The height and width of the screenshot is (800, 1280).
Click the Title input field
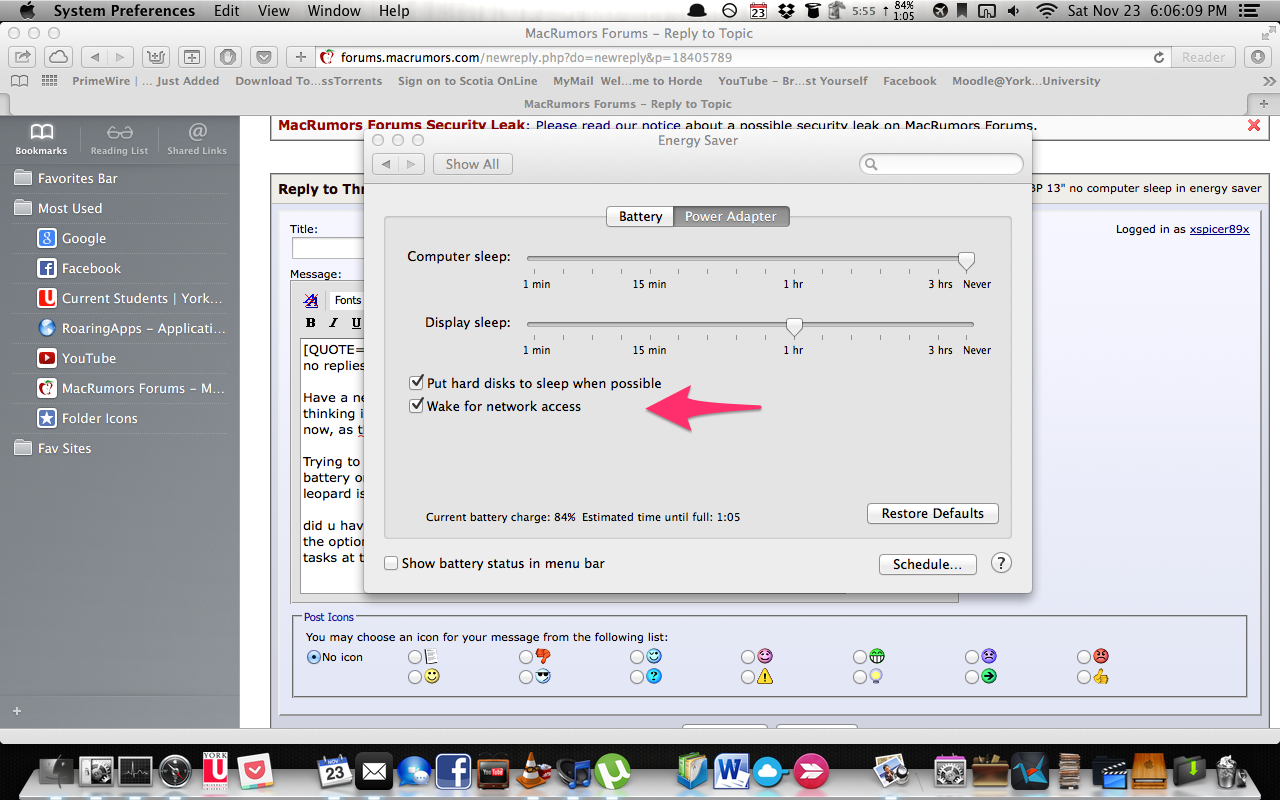[x=327, y=248]
